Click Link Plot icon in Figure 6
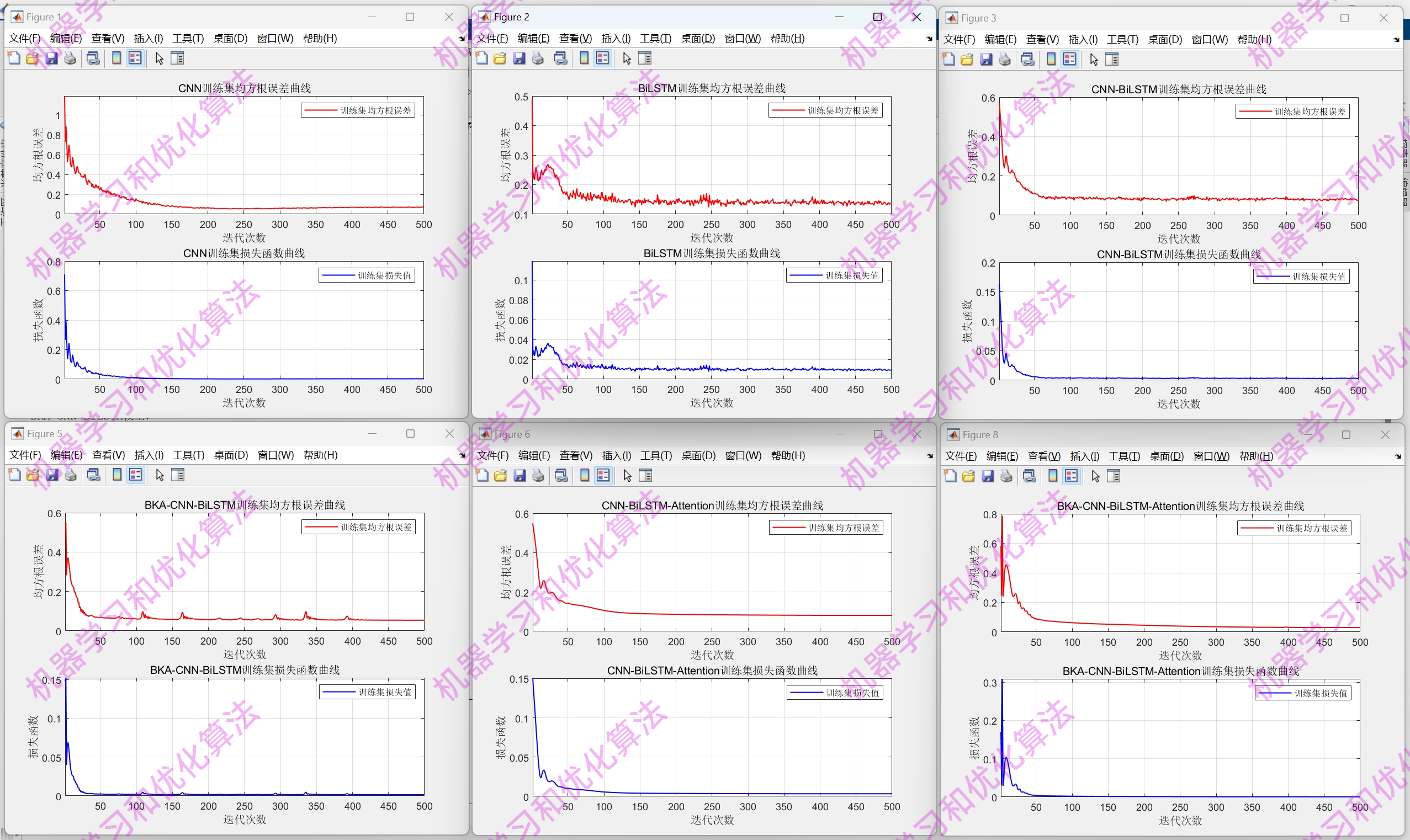1410x840 pixels. tap(561, 476)
